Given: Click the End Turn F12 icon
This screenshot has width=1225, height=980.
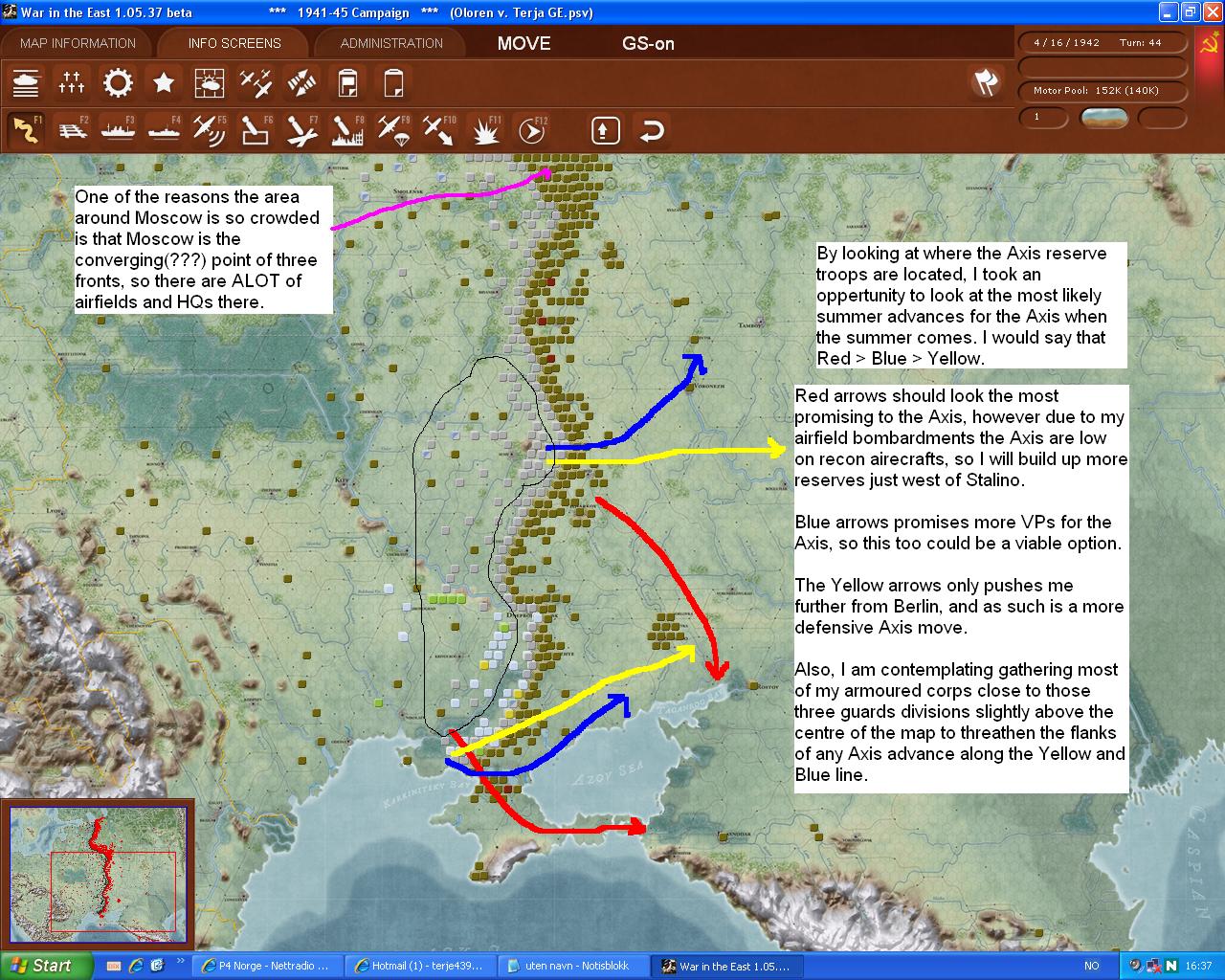Looking at the screenshot, I should [531, 130].
